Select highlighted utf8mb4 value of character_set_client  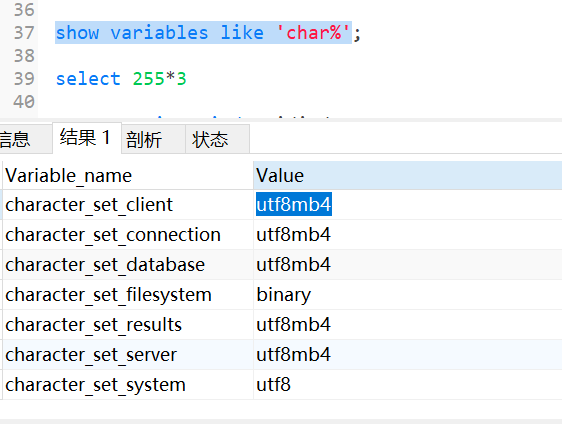[294, 205]
